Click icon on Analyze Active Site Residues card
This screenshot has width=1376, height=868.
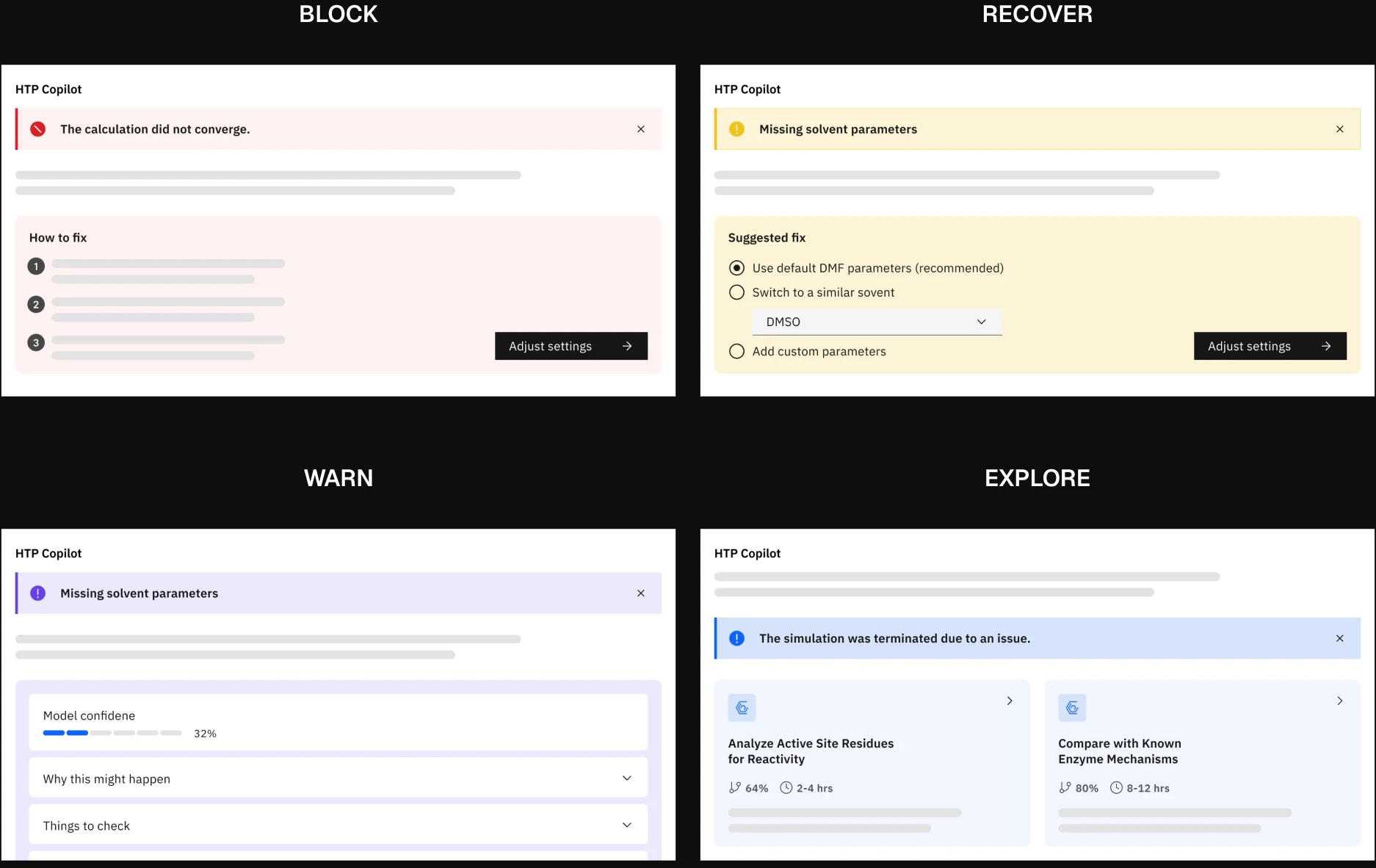point(742,708)
